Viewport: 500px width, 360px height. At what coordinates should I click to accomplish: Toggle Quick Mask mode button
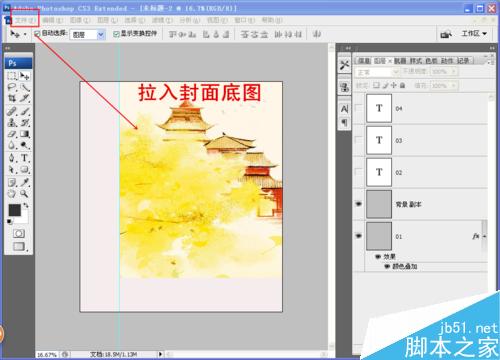coord(19,233)
